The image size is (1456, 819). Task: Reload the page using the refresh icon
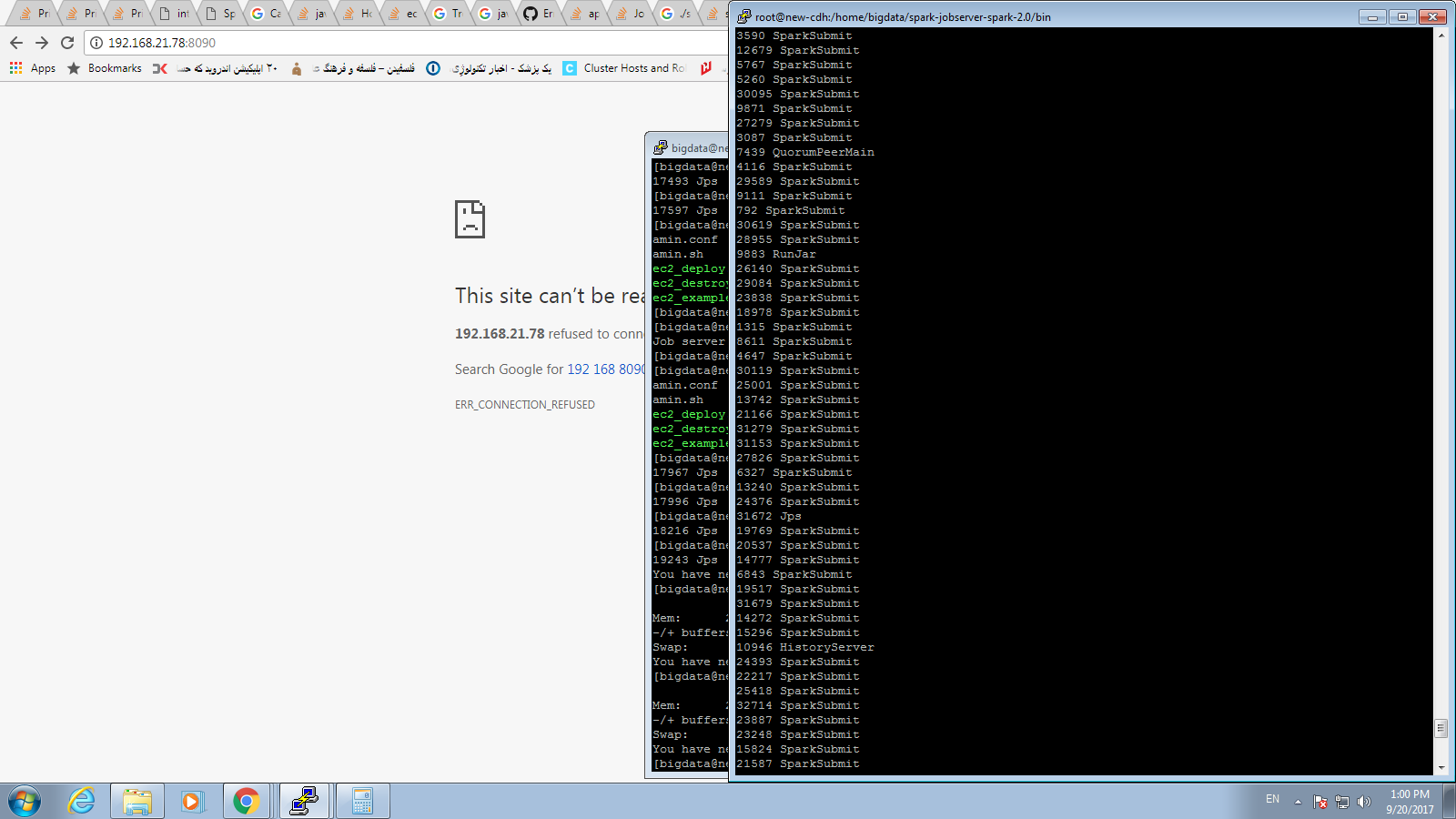click(x=66, y=42)
